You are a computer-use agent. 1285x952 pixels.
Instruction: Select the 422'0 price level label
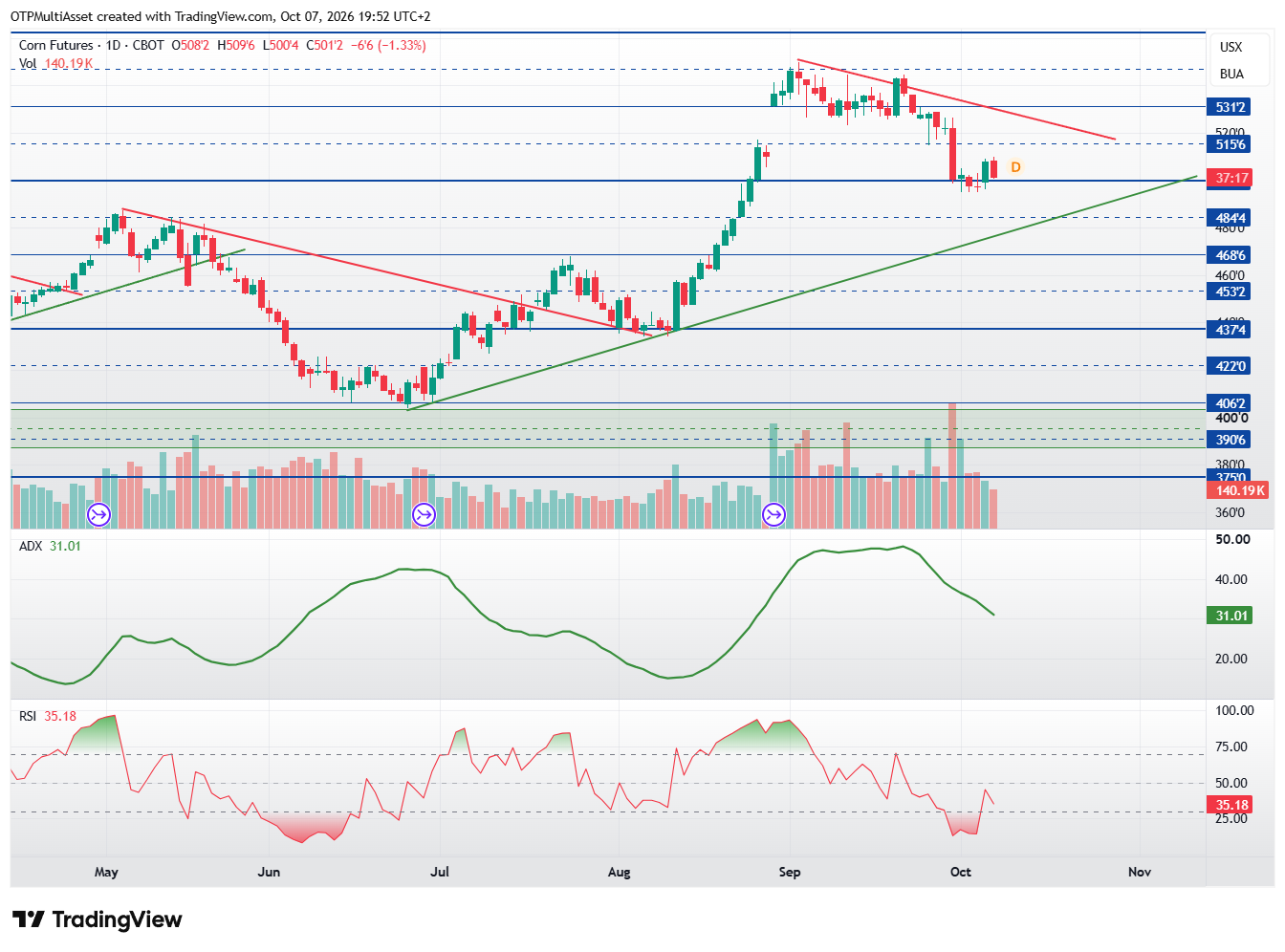click(1230, 366)
